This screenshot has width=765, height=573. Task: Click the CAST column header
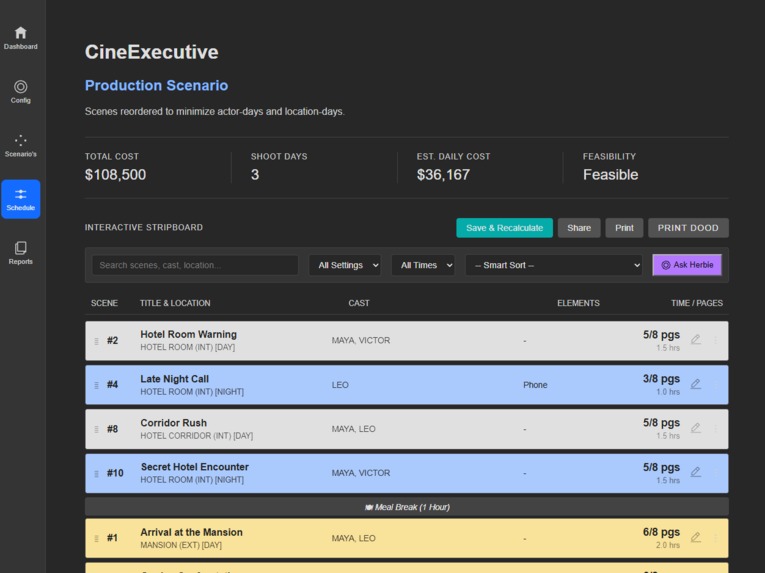point(359,303)
